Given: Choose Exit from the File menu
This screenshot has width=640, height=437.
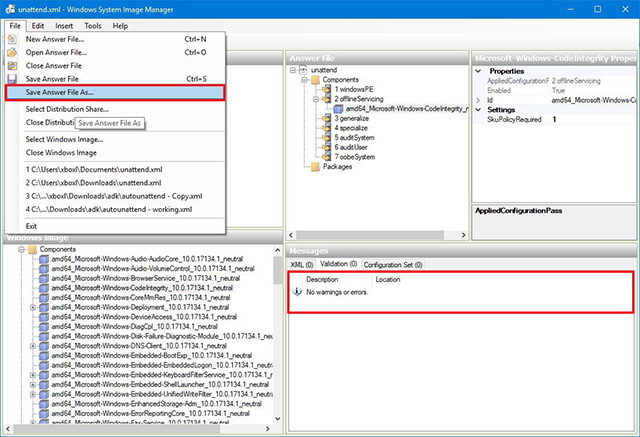Looking at the screenshot, I should (115, 226).
